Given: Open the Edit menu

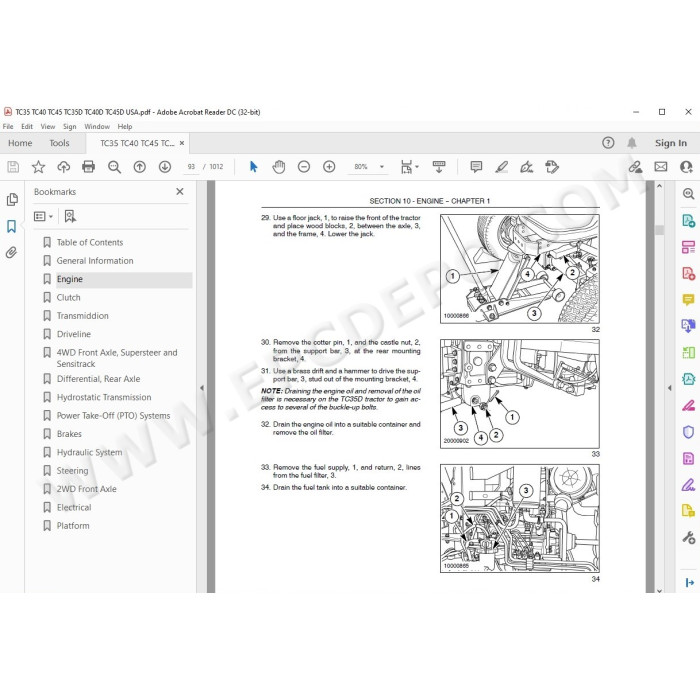Looking at the screenshot, I should pos(27,127).
